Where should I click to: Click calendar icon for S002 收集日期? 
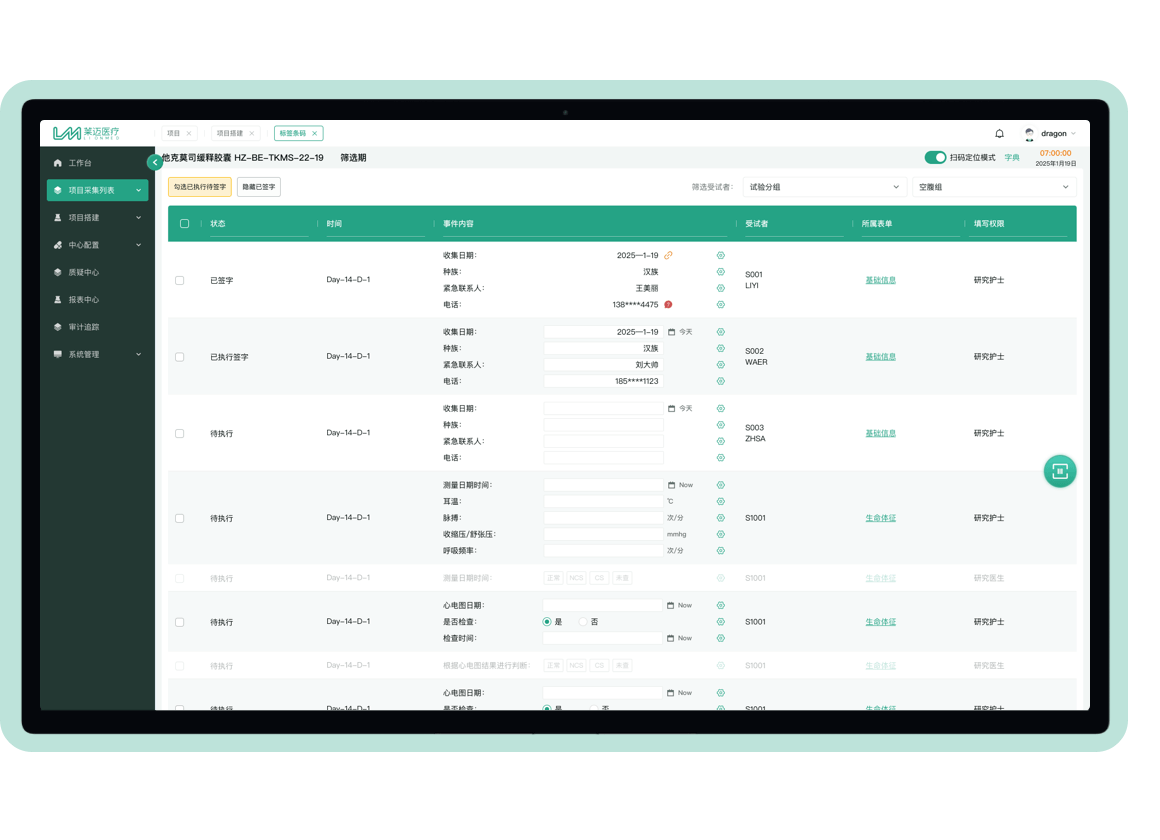671,332
